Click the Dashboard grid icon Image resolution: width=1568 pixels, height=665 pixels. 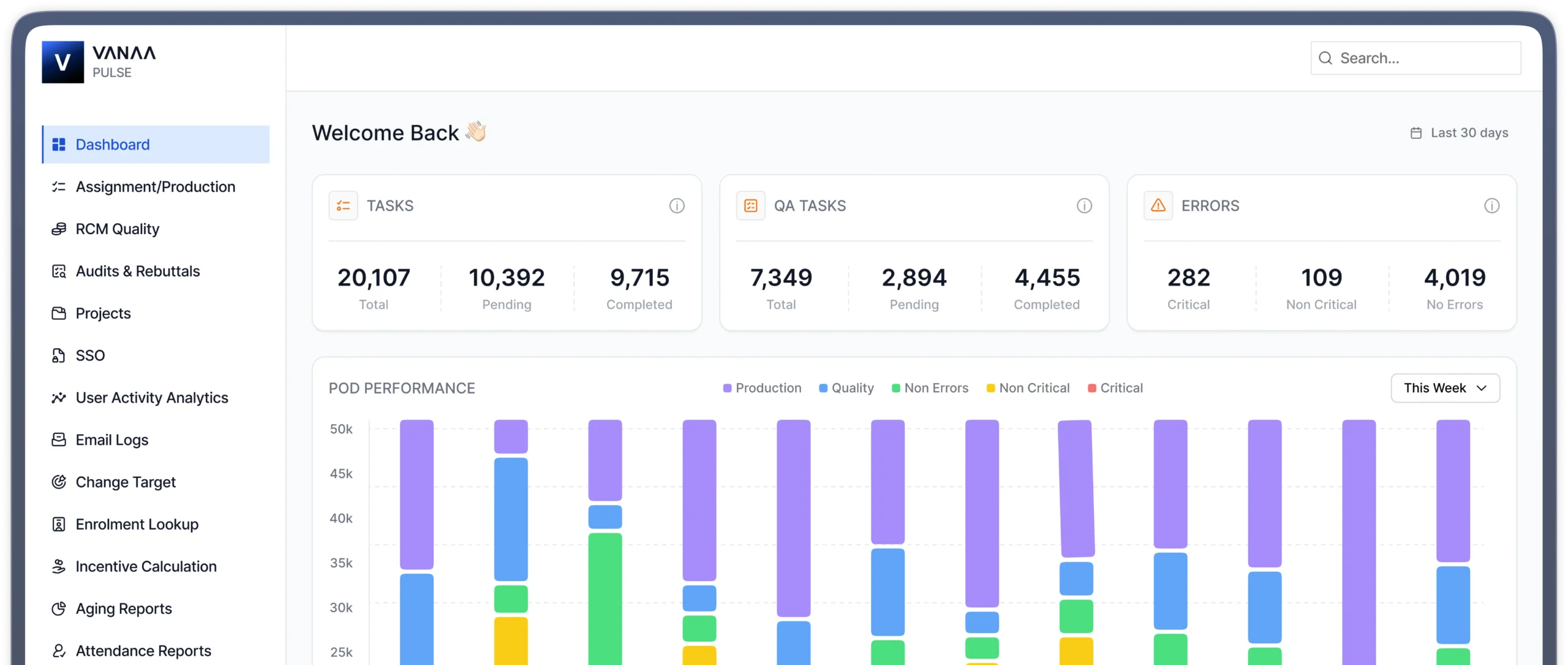59,145
